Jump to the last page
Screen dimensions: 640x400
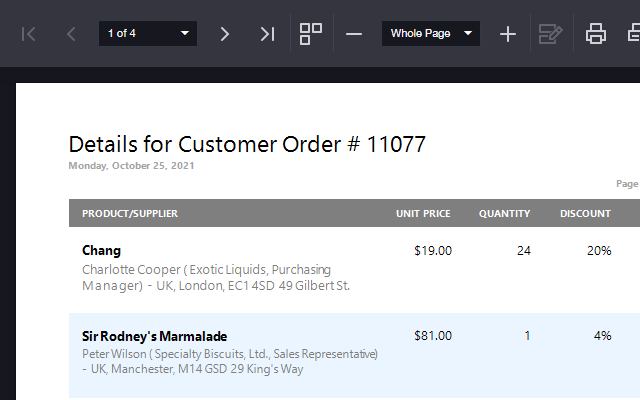(x=266, y=34)
